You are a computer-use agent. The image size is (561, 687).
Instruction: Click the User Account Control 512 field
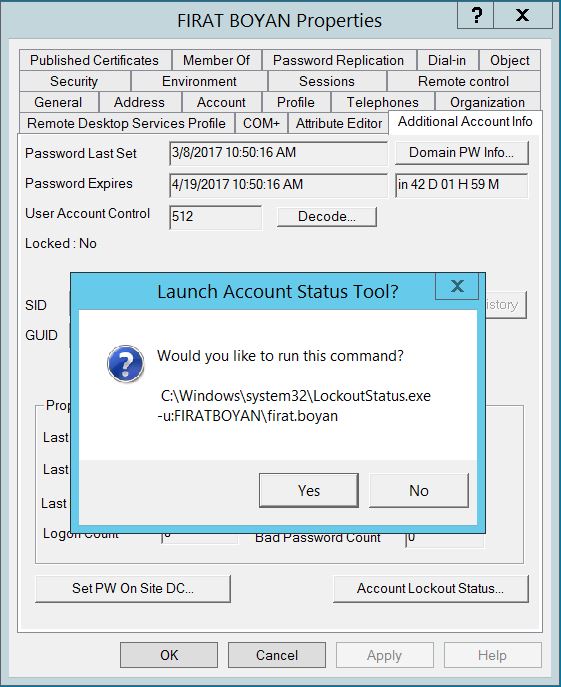(216, 217)
